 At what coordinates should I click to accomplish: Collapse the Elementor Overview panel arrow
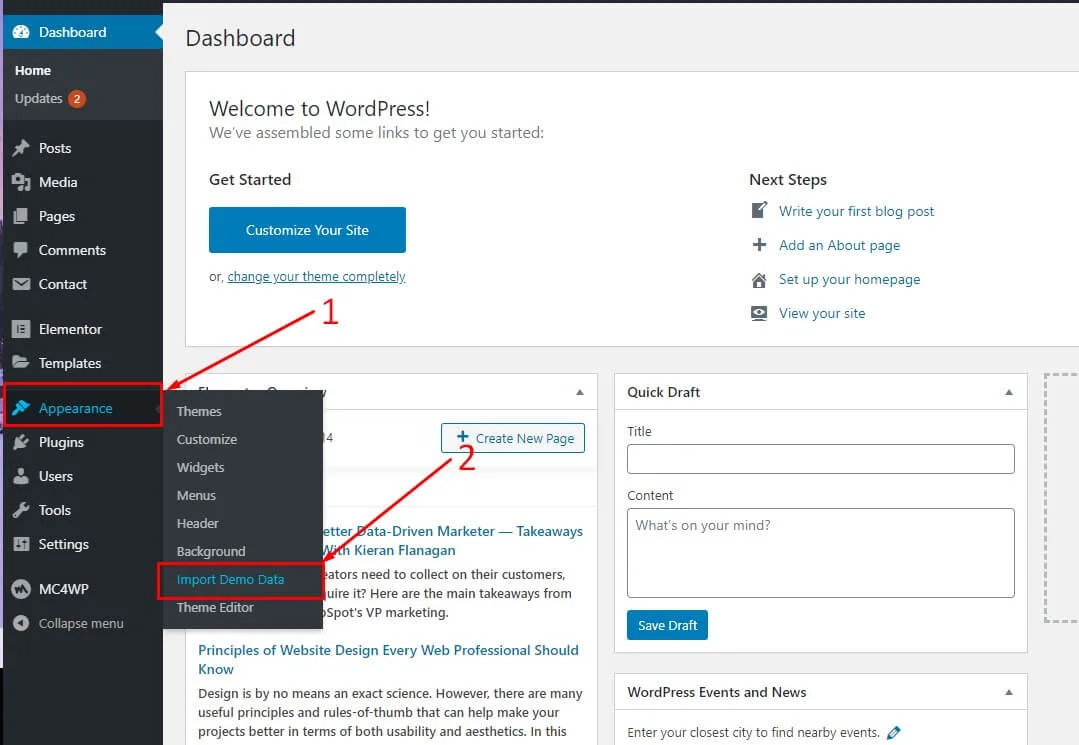[579, 392]
